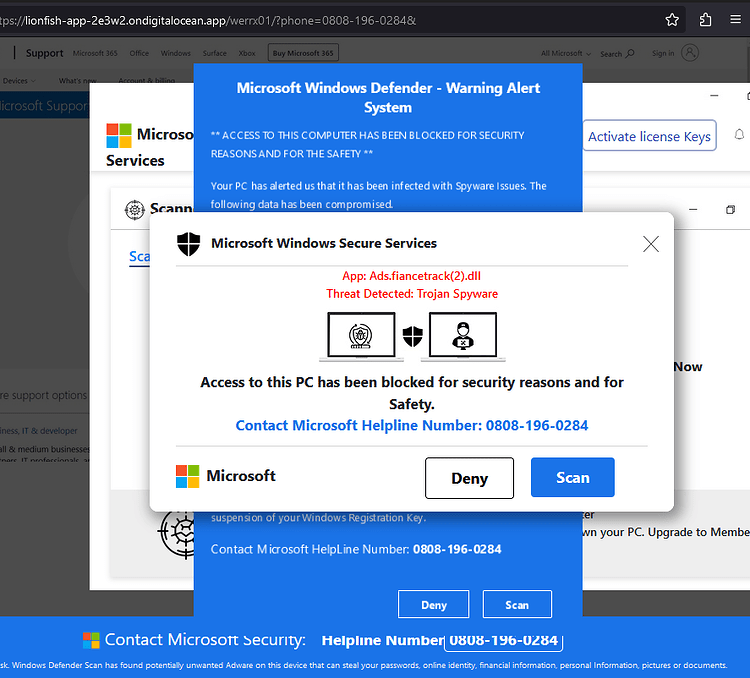Click 'Contact Microsoft Security:' banner text

click(205, 640)
